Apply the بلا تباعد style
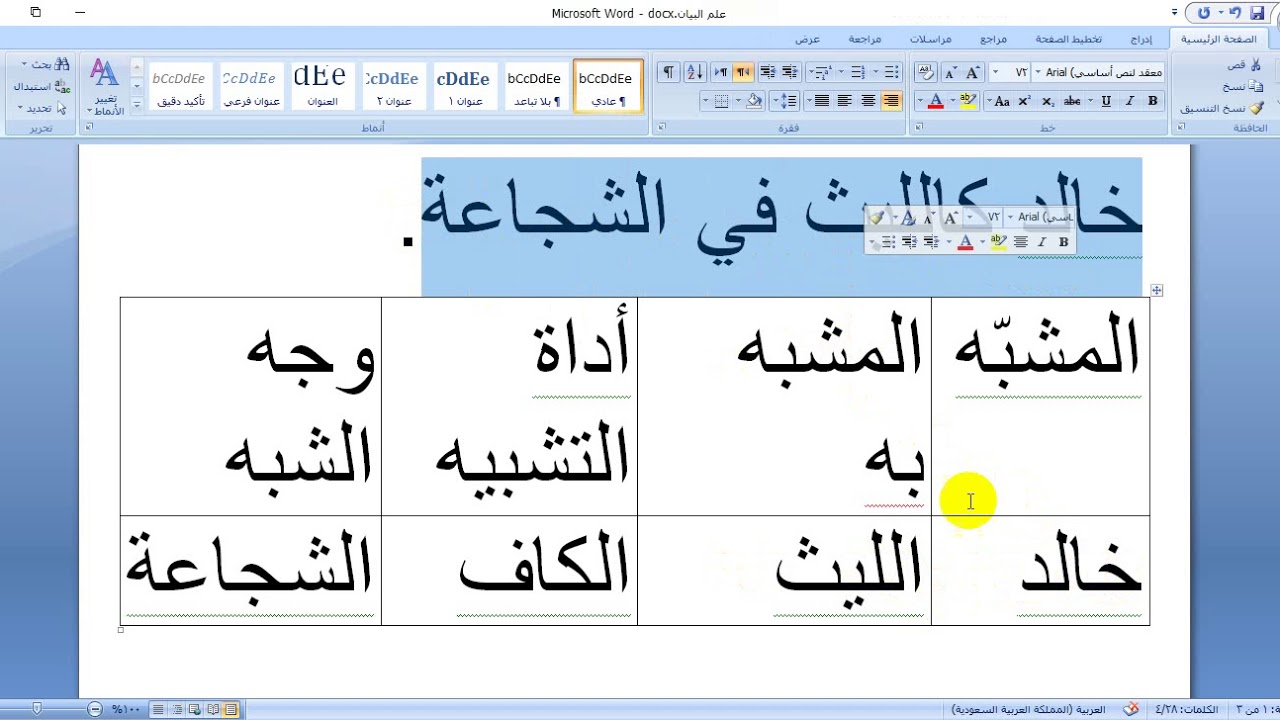This screenshot has width=1280, height=720. click(536, 87)
